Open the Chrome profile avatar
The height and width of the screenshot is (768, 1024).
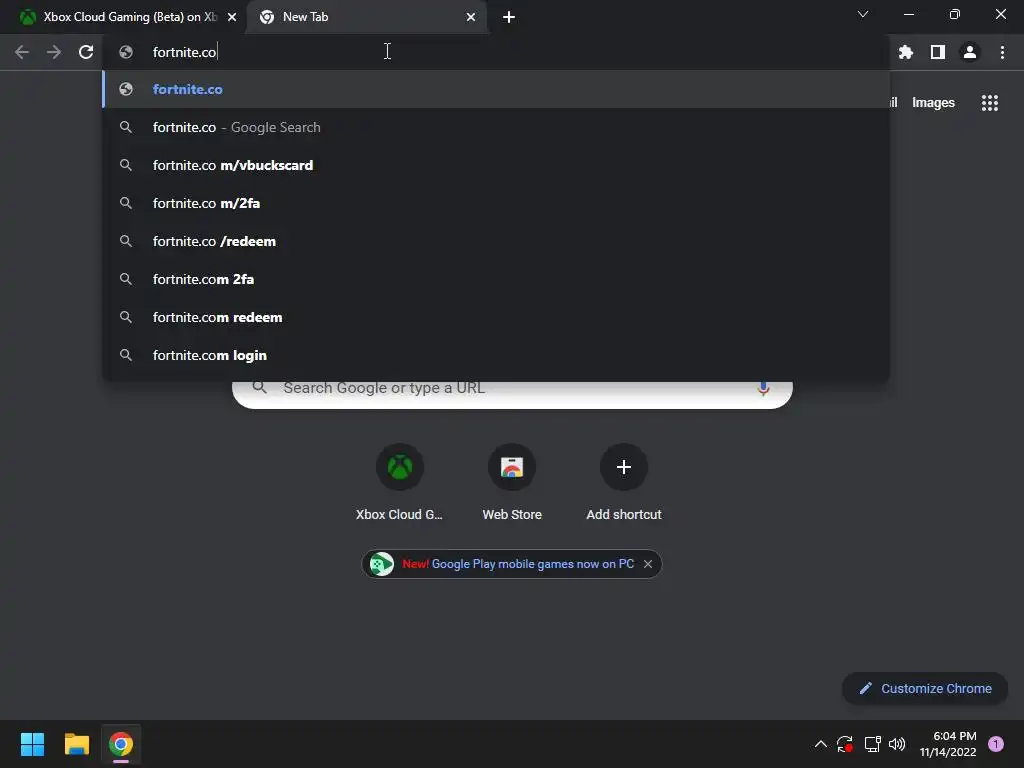click(970, 52)
